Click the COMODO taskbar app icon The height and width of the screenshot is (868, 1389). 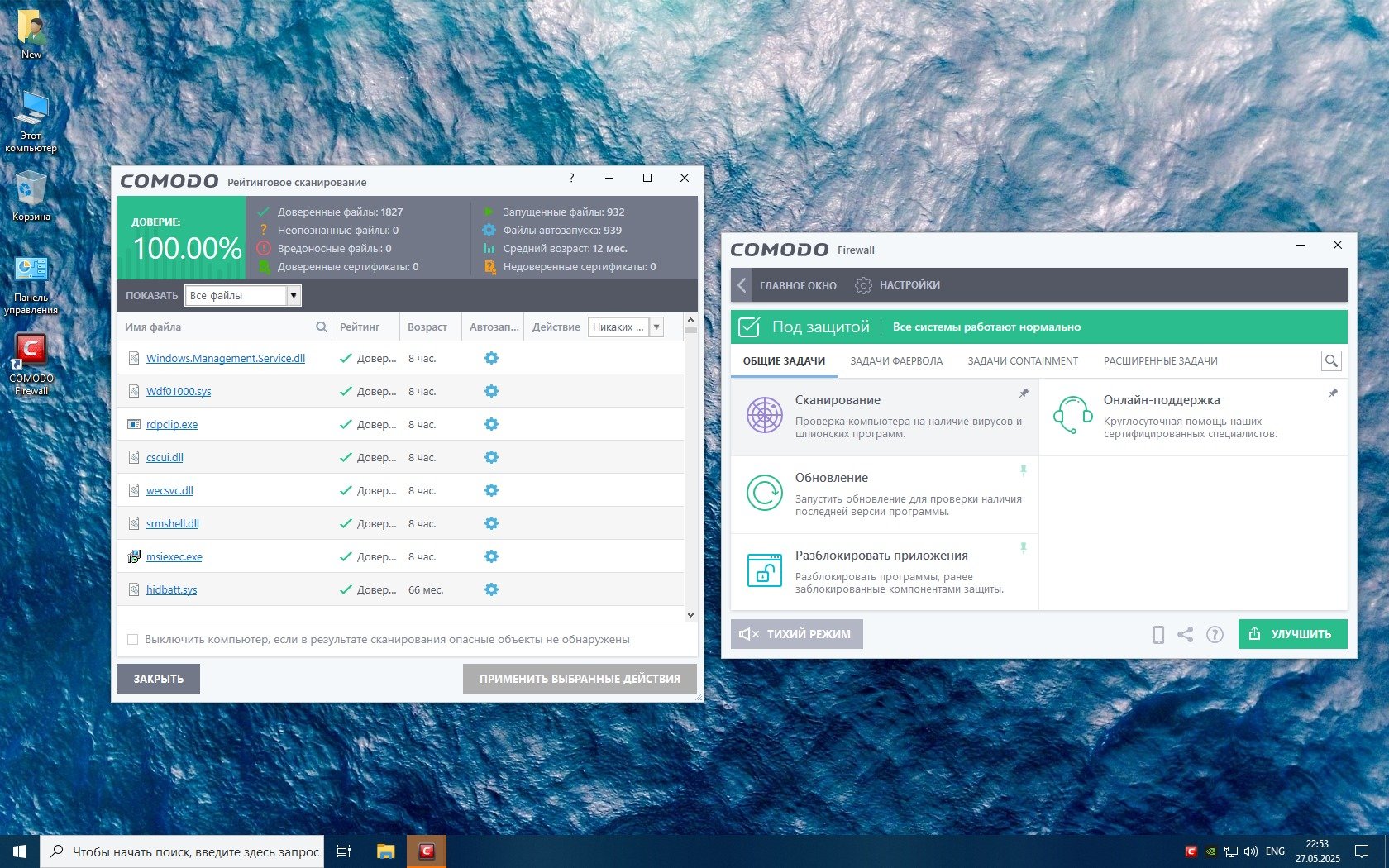427,851
